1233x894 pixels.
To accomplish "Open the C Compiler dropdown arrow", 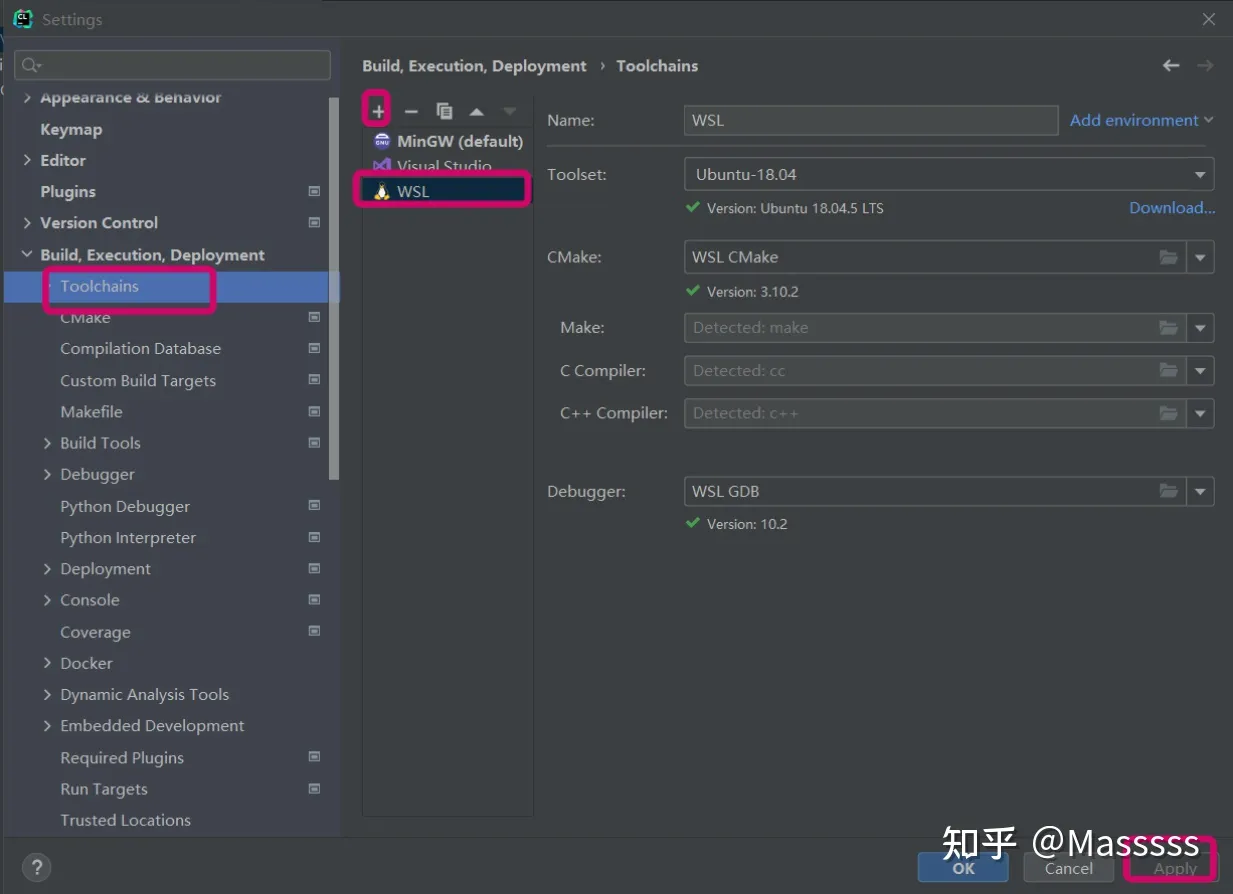I will click(1201, 370).
